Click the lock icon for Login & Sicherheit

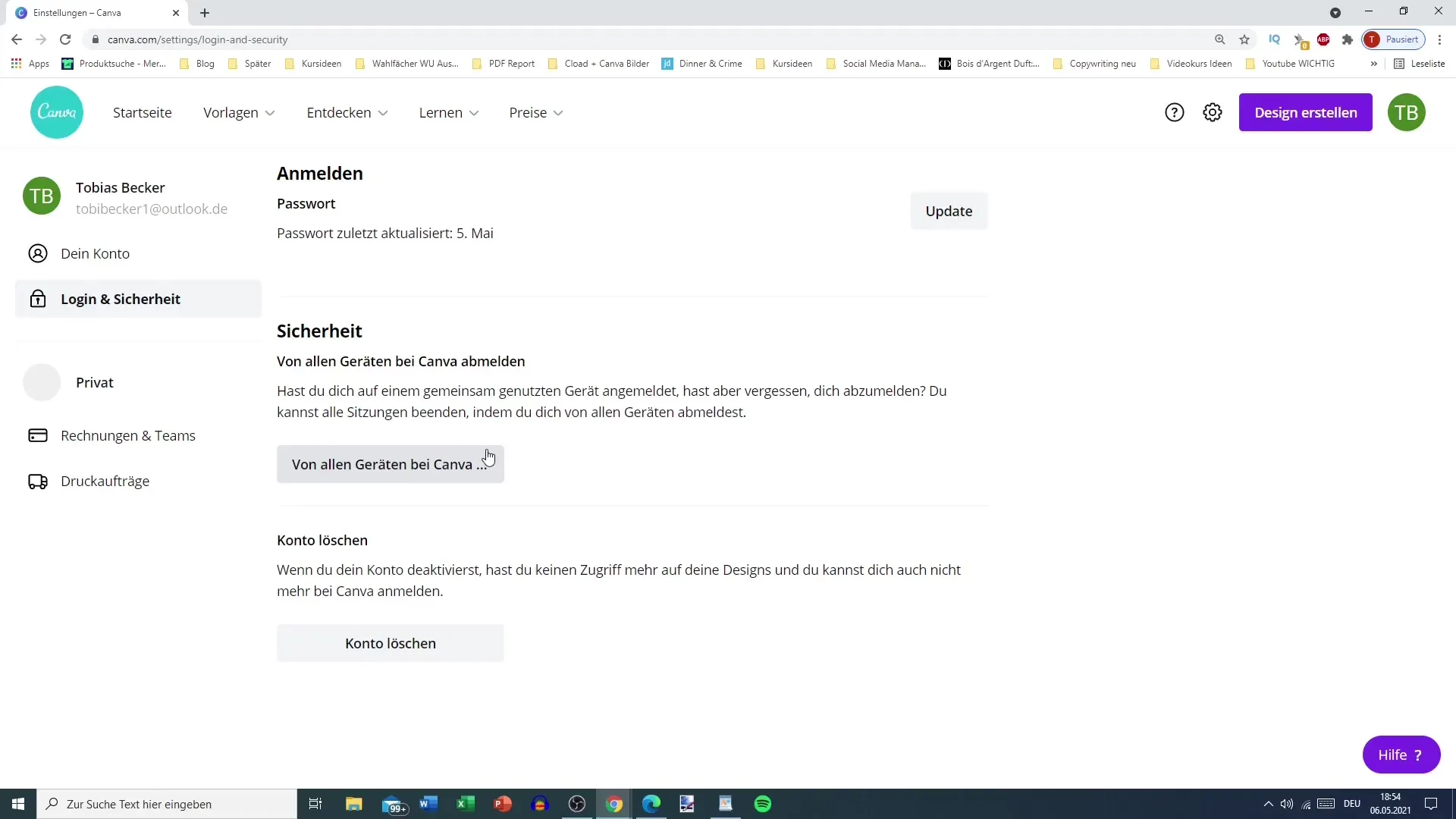(38, 299)
